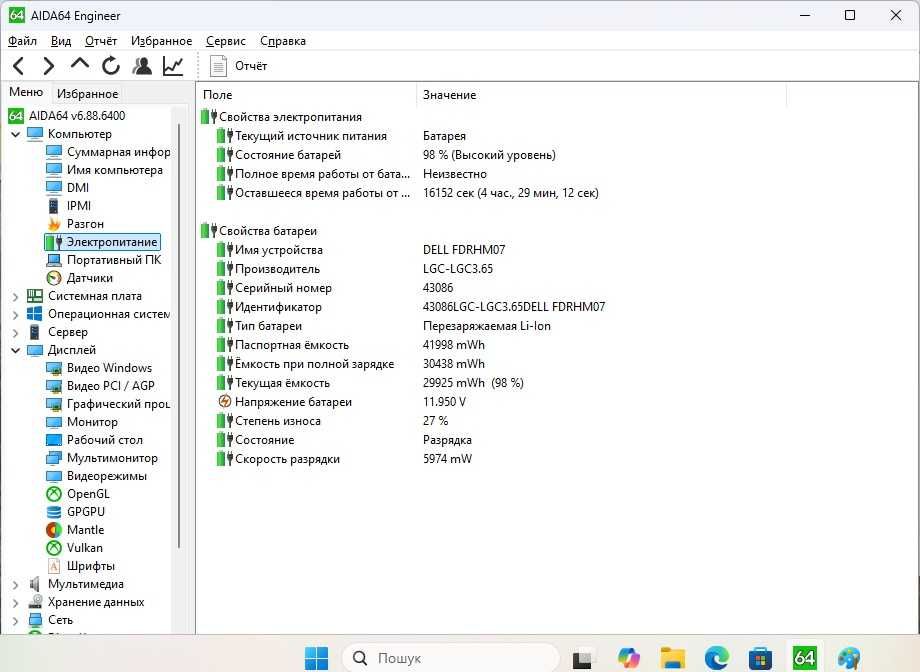
Task: Click the Шрифты item icon
Action: pyautogui.click(x=54, y=566)
